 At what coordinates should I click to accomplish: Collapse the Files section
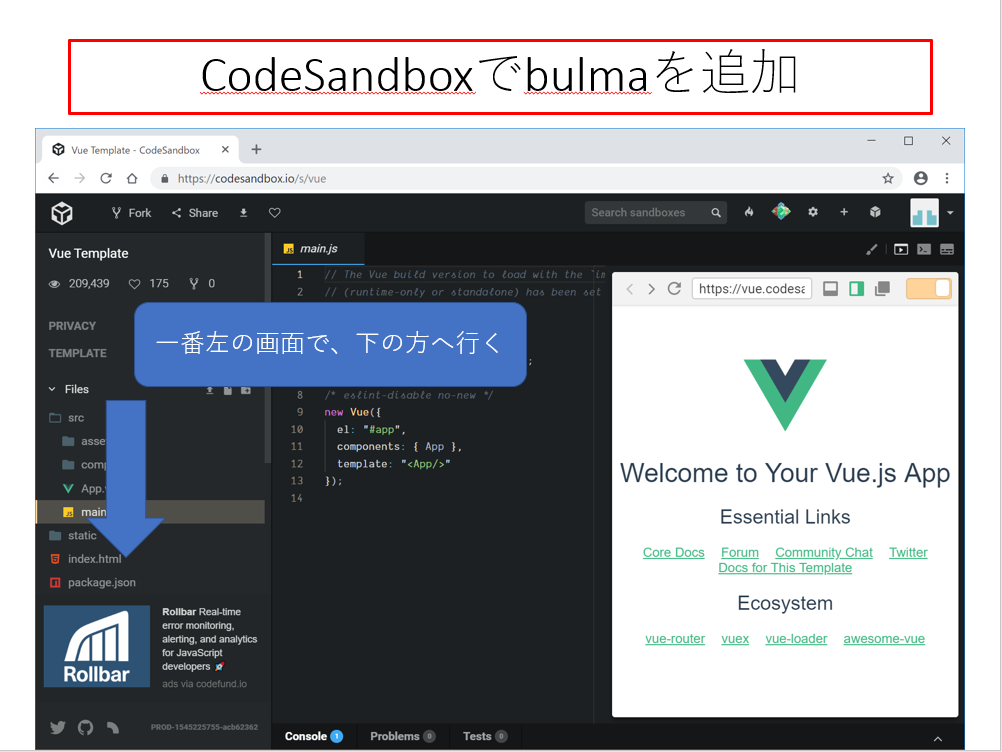point(52,390)
